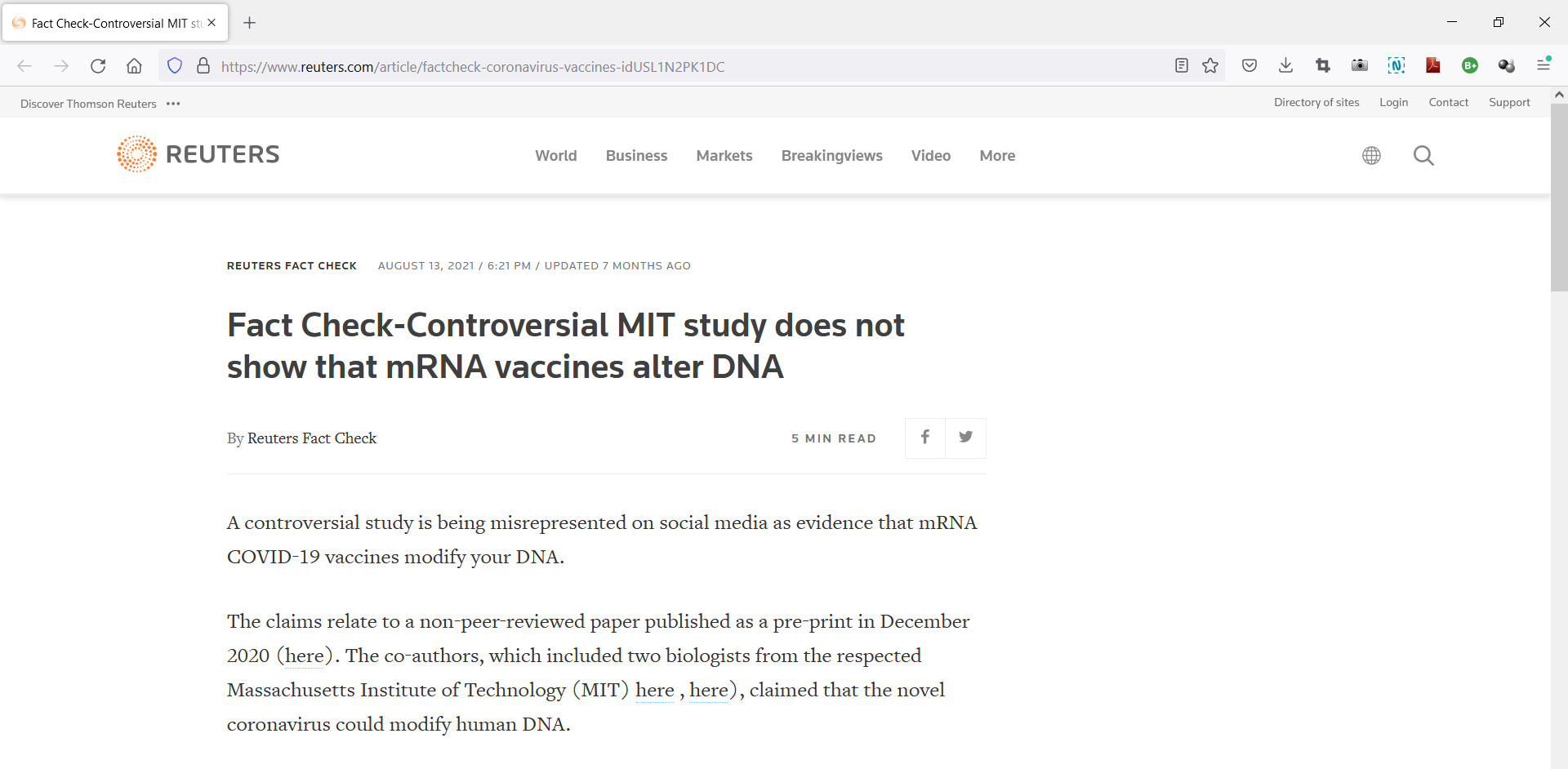This screenshot has width=1568, height=769.
Task: Click the Reuters search magnifier icon
Action: (x=1423, y=155)
